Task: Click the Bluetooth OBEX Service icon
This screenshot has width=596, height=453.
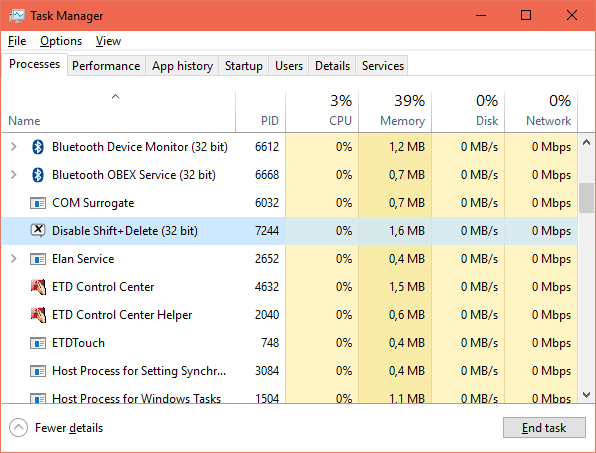Action: pos(38,175)
